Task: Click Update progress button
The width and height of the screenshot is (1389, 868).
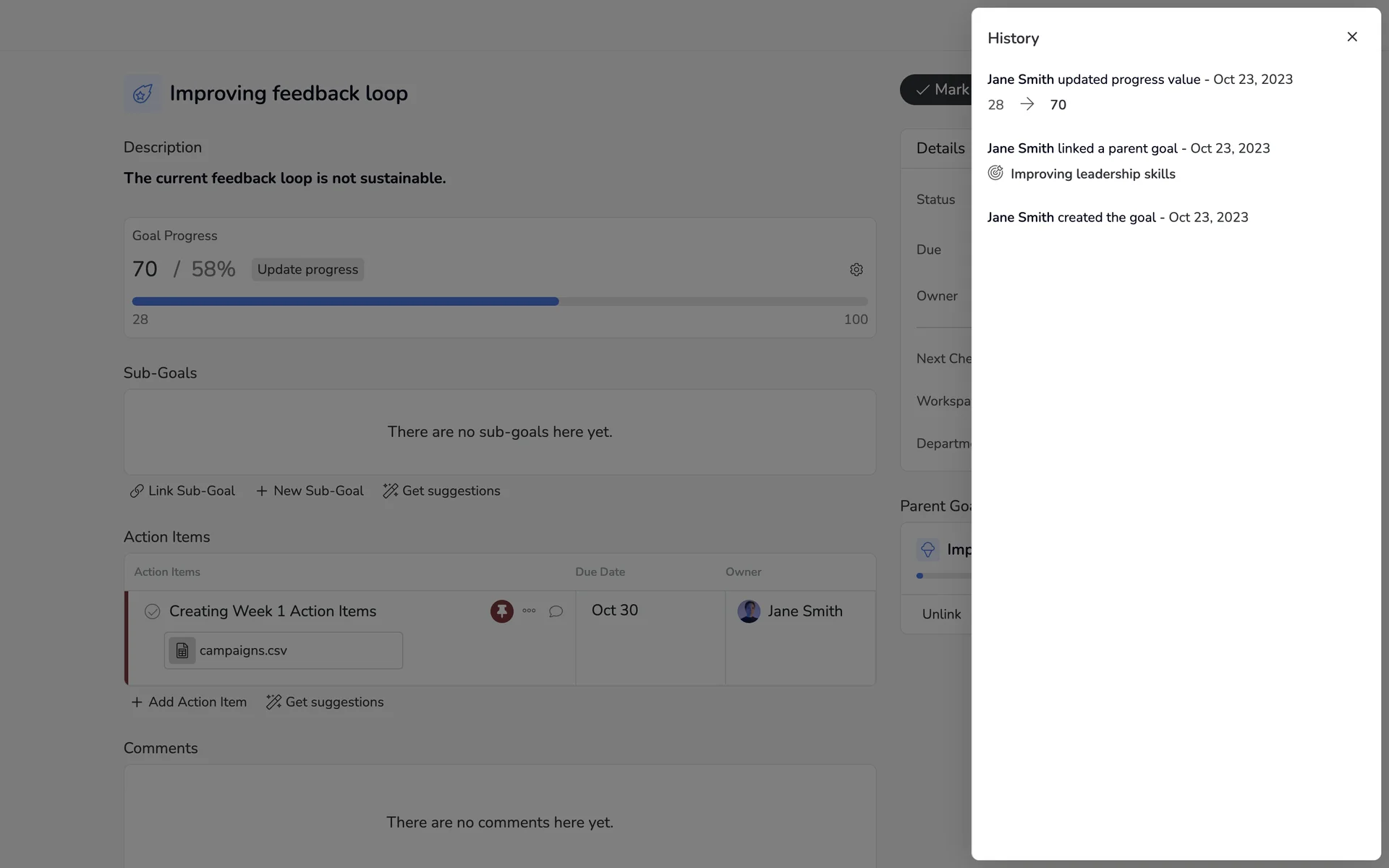Action: (307, 269)
